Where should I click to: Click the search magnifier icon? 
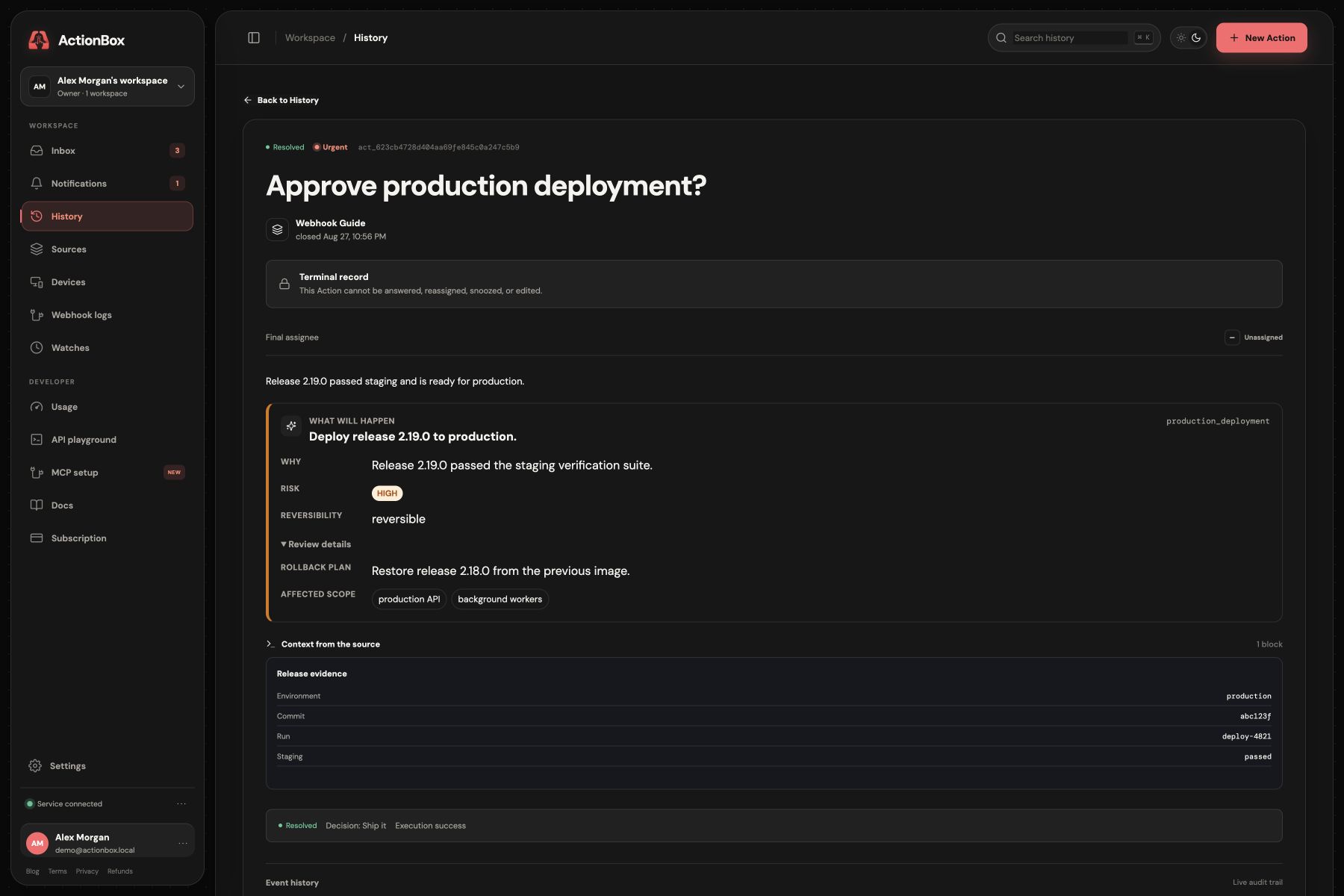[1001, 37]
